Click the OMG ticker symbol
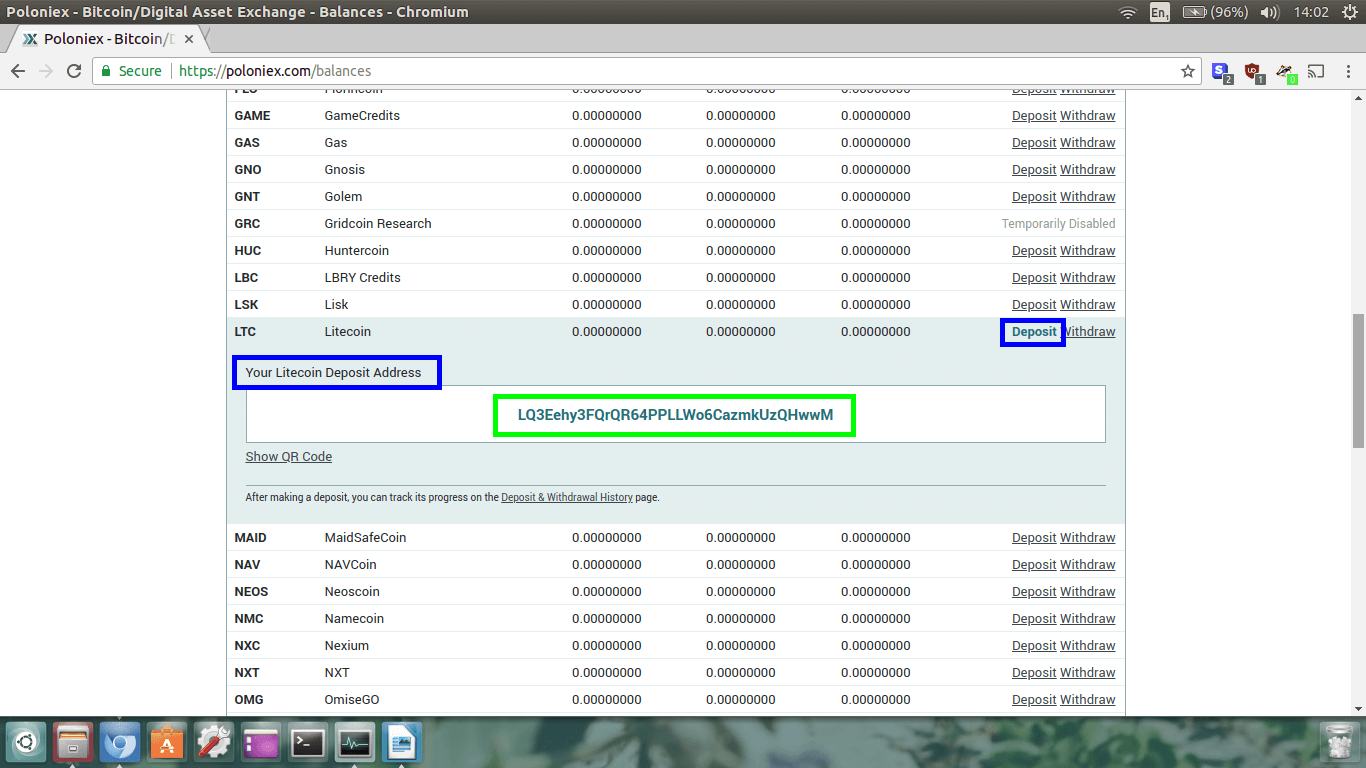Image resolution: width=1366 pixels, height=768 pixels. pyautogui.click(x=249, y=700)
